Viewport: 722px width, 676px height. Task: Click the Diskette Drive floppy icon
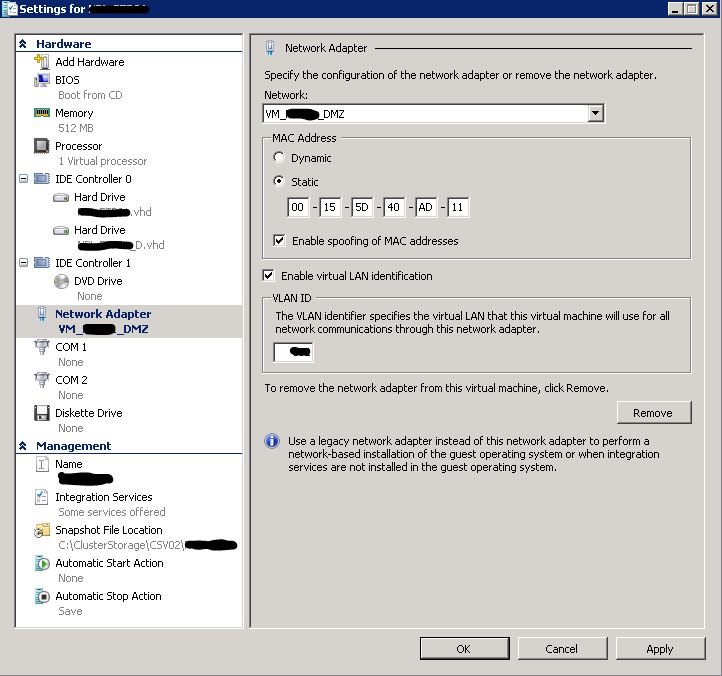coord(42,413)
